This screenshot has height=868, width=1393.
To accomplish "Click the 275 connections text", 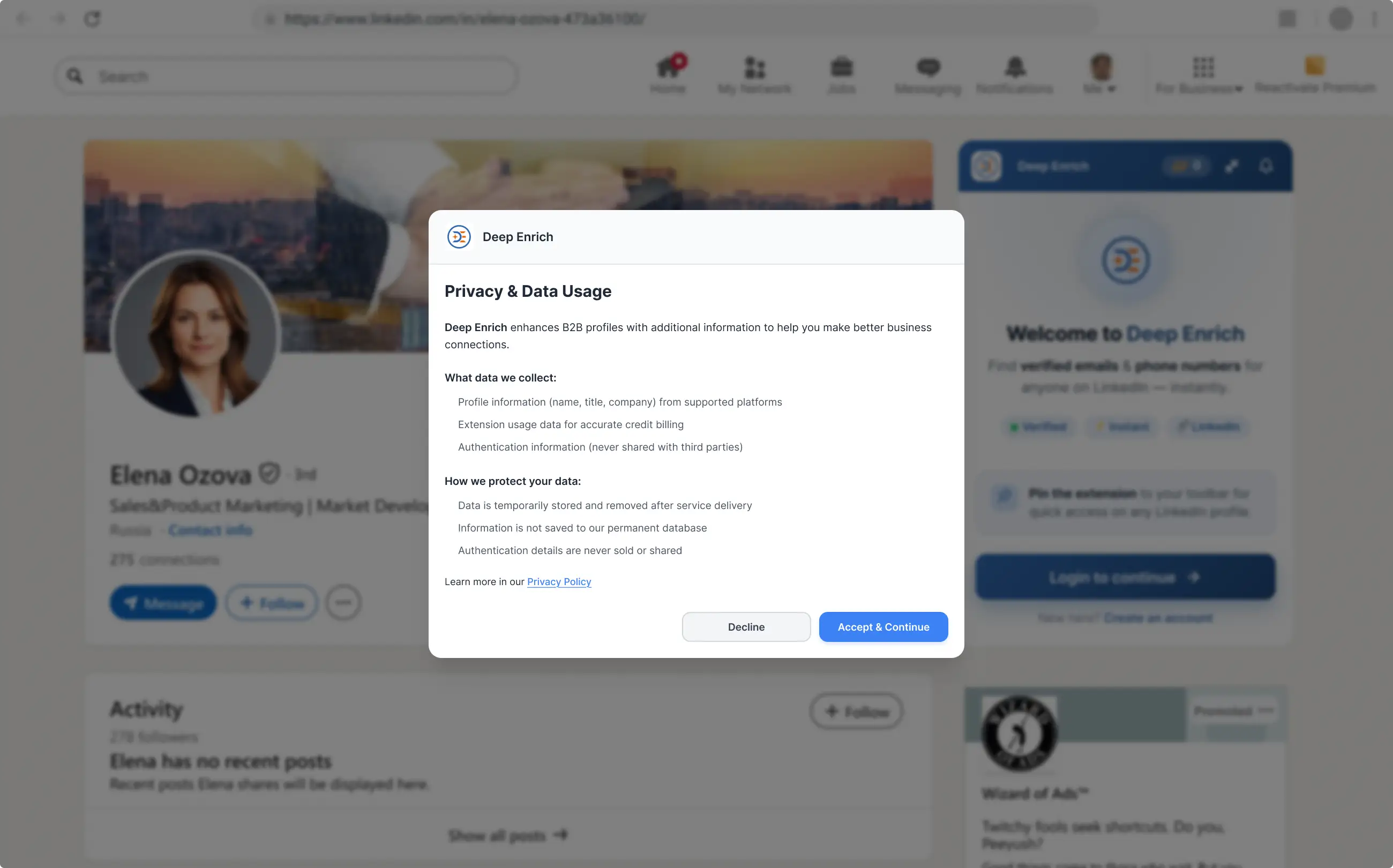I will pos(164,560).
